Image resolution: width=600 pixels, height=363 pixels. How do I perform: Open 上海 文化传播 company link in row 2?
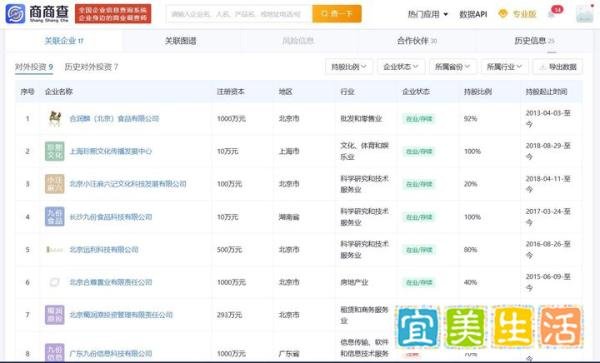click(x=111, y=151)
